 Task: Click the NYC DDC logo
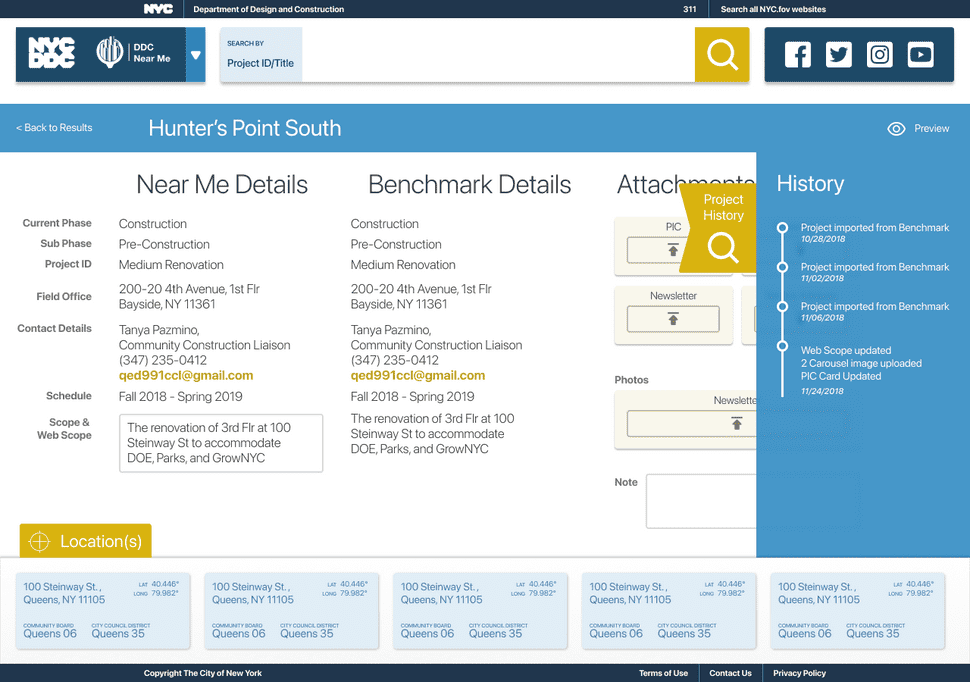pos(52,52)
